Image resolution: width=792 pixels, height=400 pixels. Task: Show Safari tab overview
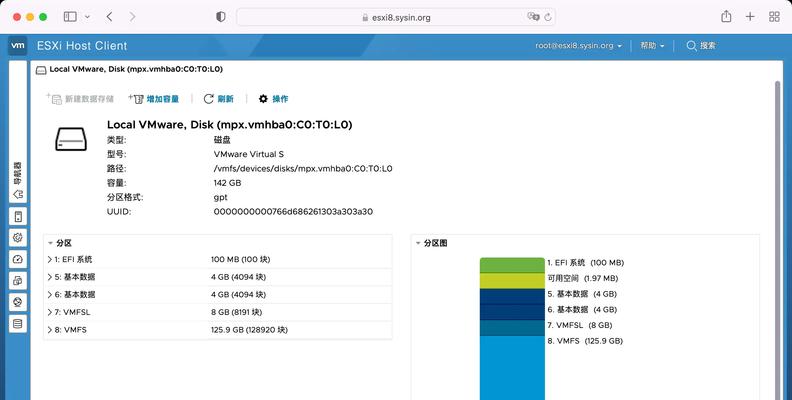(774, 17)
